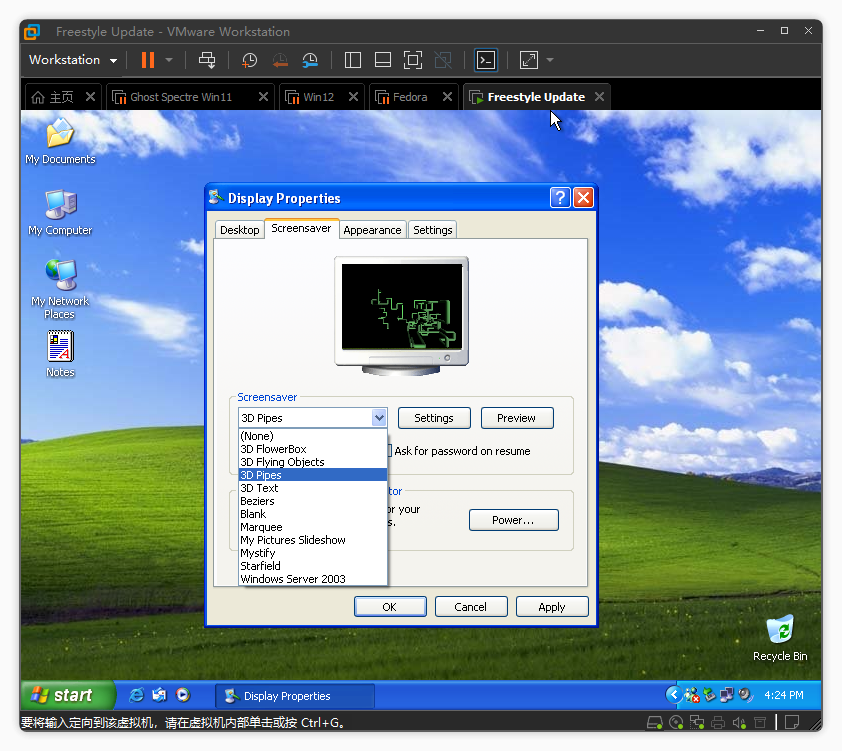Viewport: 842px width, 751px height.
Task: Switch to the Appearance tab
Action: pyautogui.click(x=372, y=230)
